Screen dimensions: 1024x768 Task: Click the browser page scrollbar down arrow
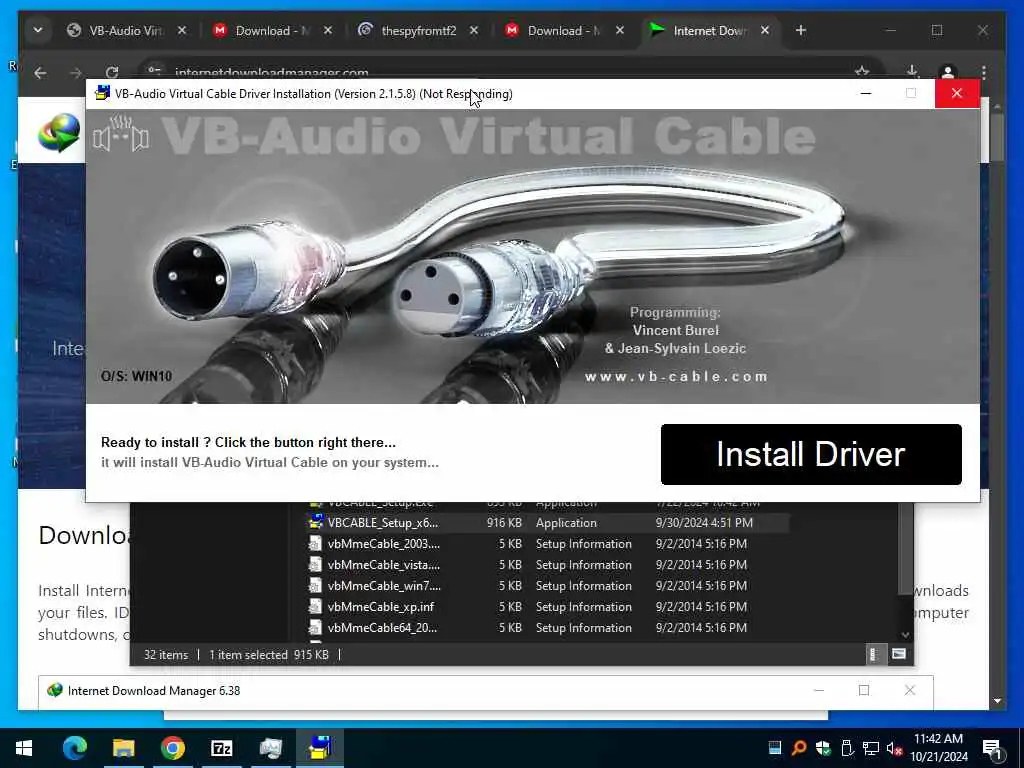[x=997, y=701]
